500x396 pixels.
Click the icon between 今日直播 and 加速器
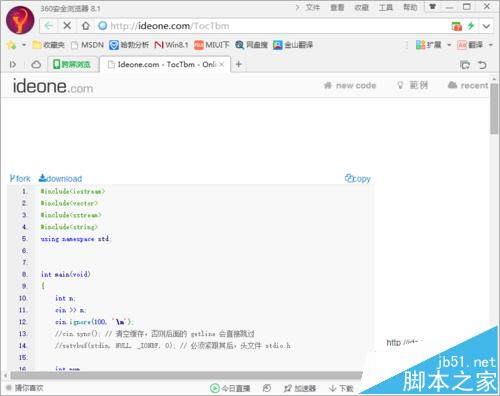coord(267,388)
